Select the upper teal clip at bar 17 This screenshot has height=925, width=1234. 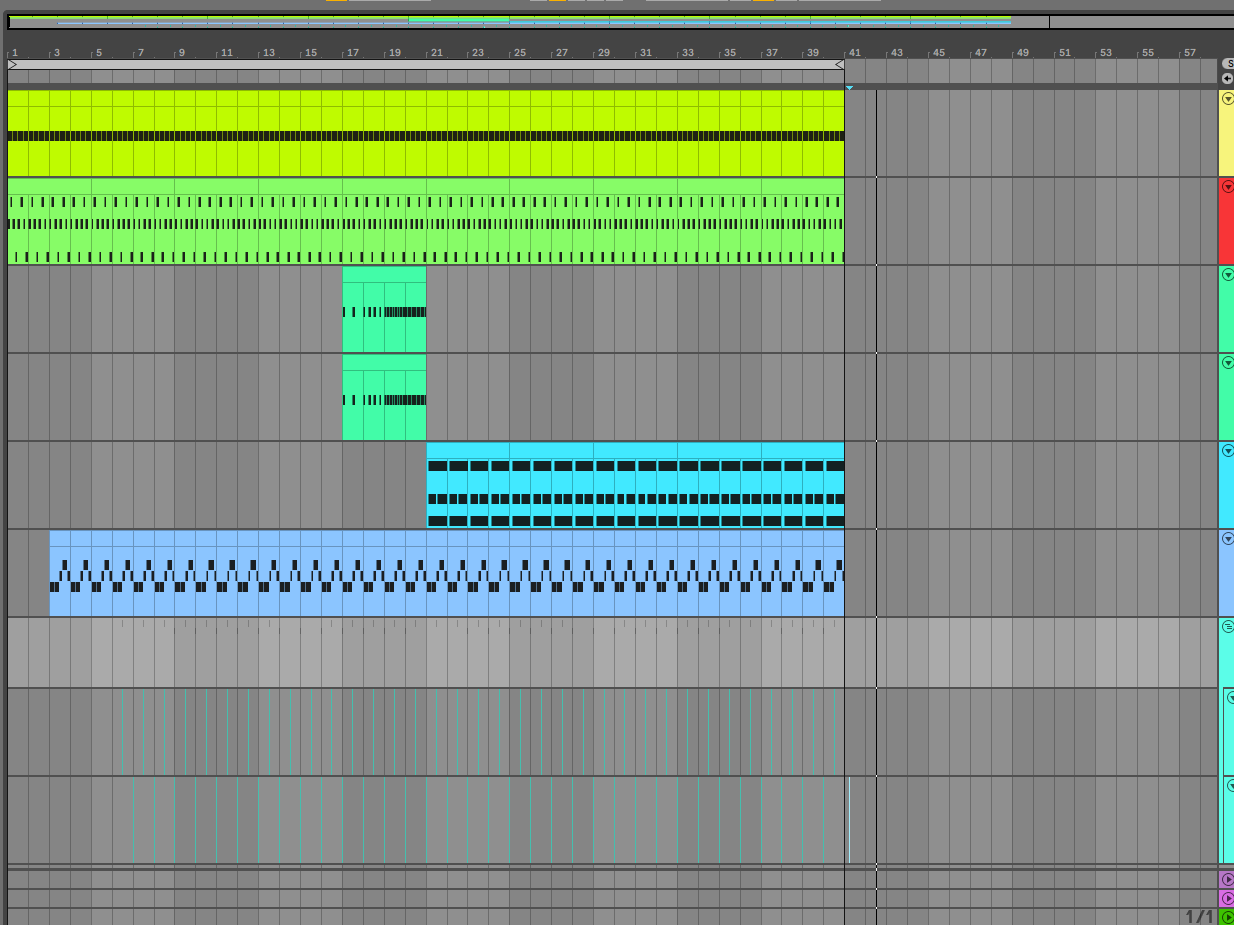pos(384,309)
